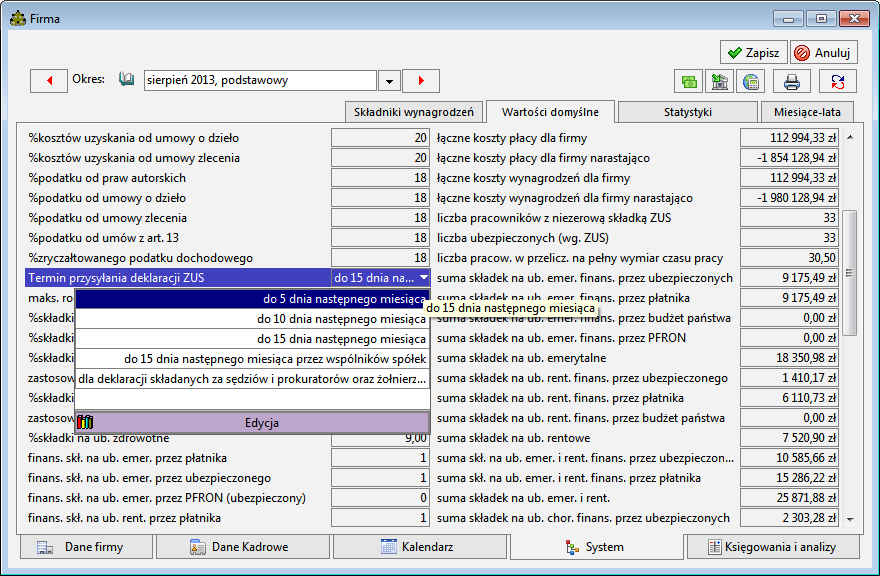Open the Dane Kadrowe section
This screenshot has width=880, height=576.
tap(242, 547)
